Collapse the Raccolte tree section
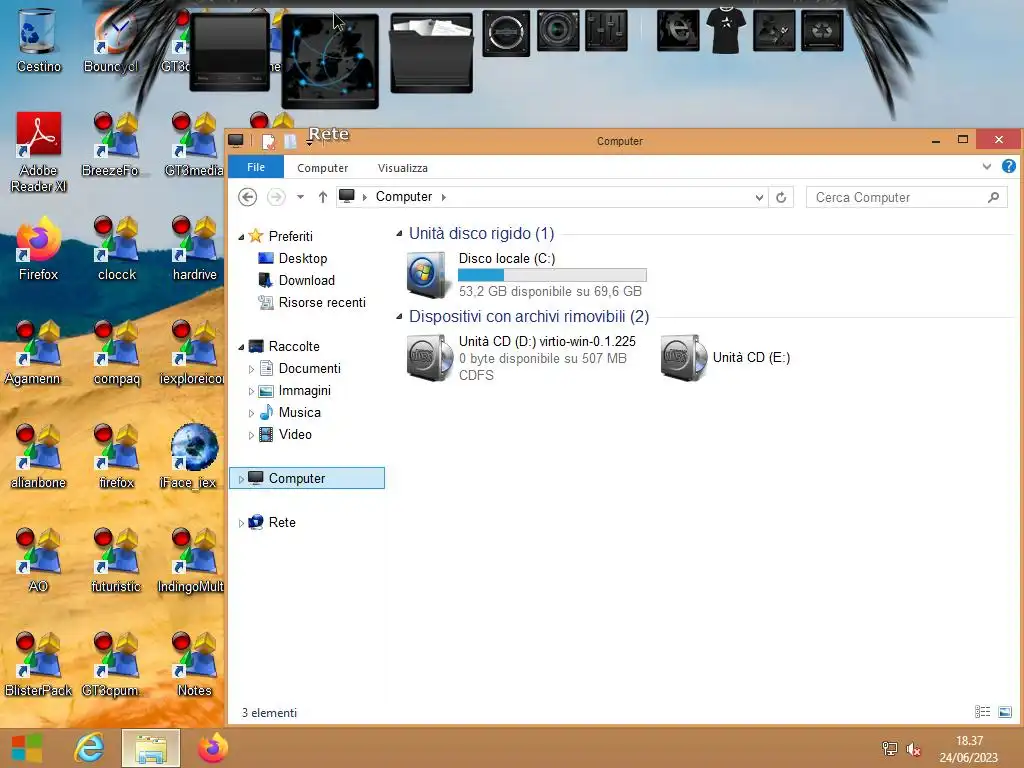 click(x=241, y=347)
